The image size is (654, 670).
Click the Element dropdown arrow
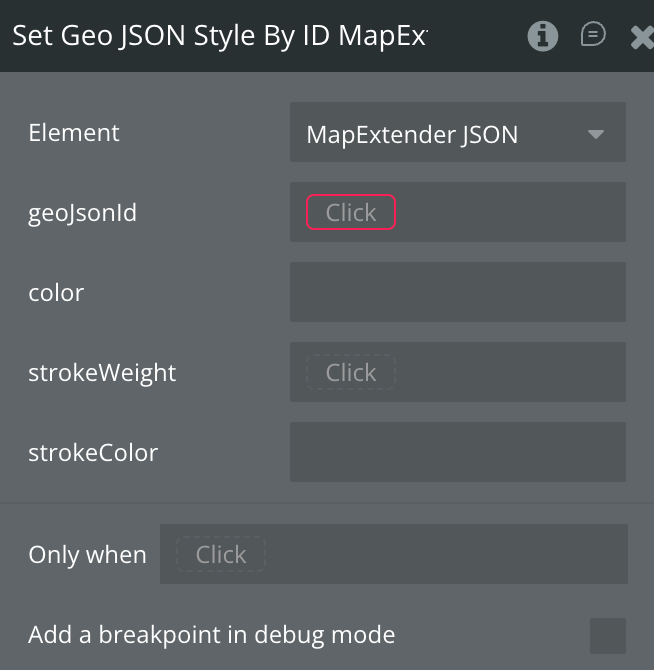pos(596,134)
